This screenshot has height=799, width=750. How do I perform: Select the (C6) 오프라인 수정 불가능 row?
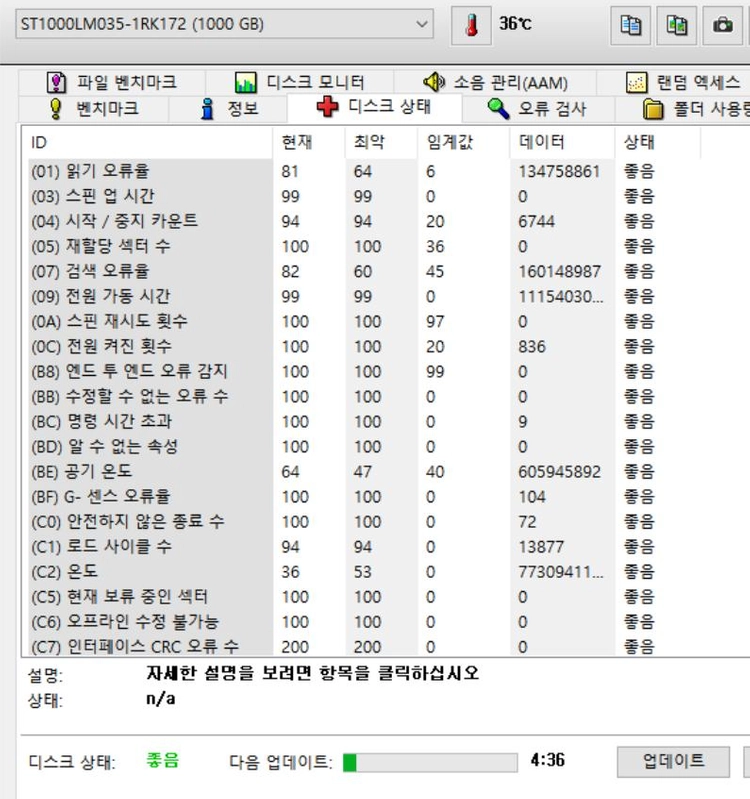pyautogui.click(x=362, y=622)
